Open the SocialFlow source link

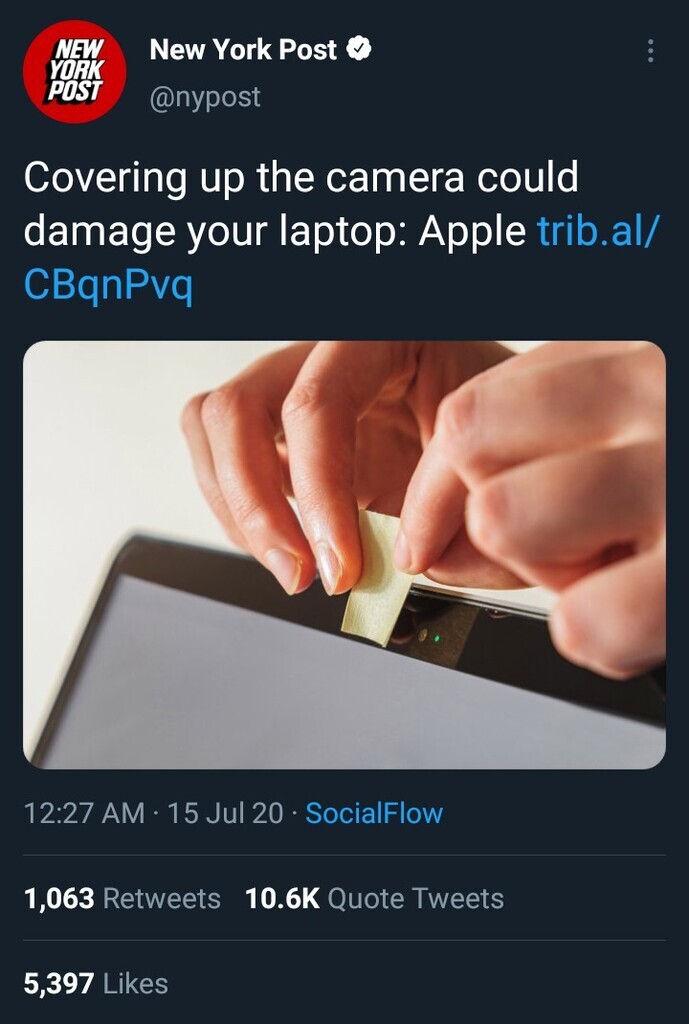point(374,813)
